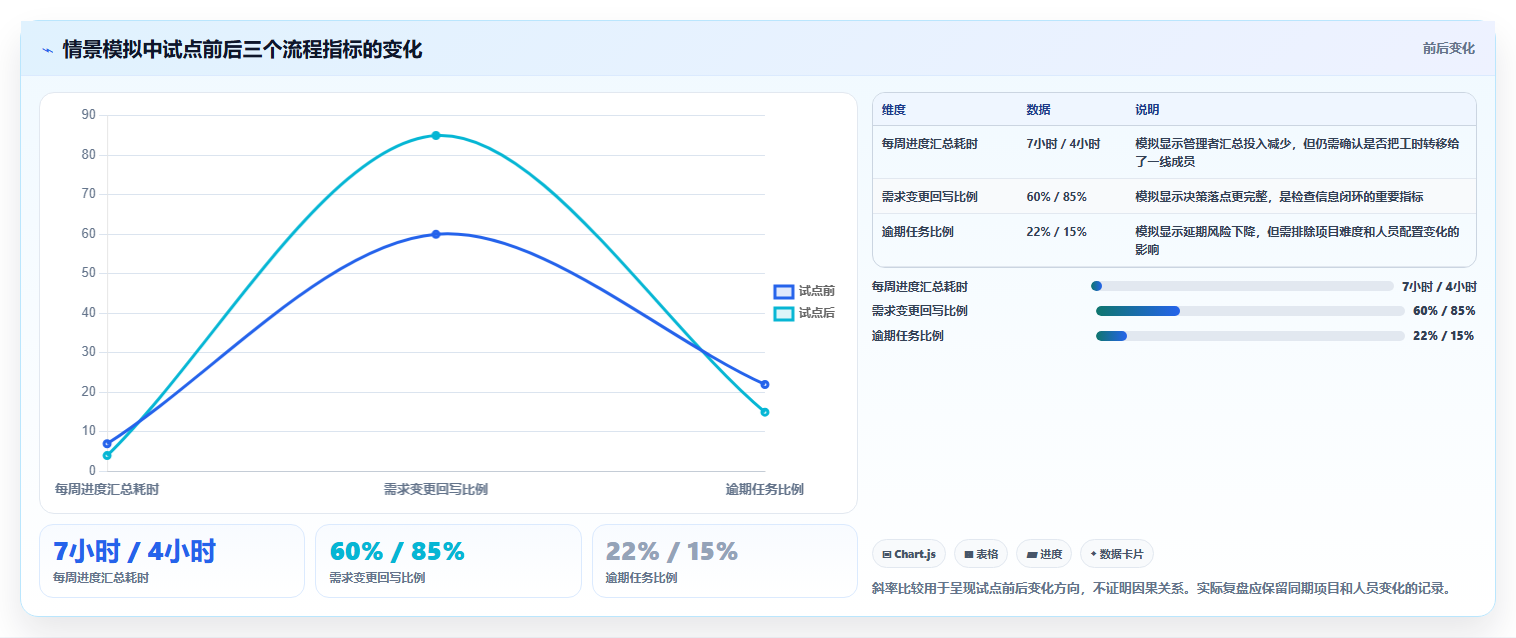Click the 数据 column header

tap(1038, 110)
